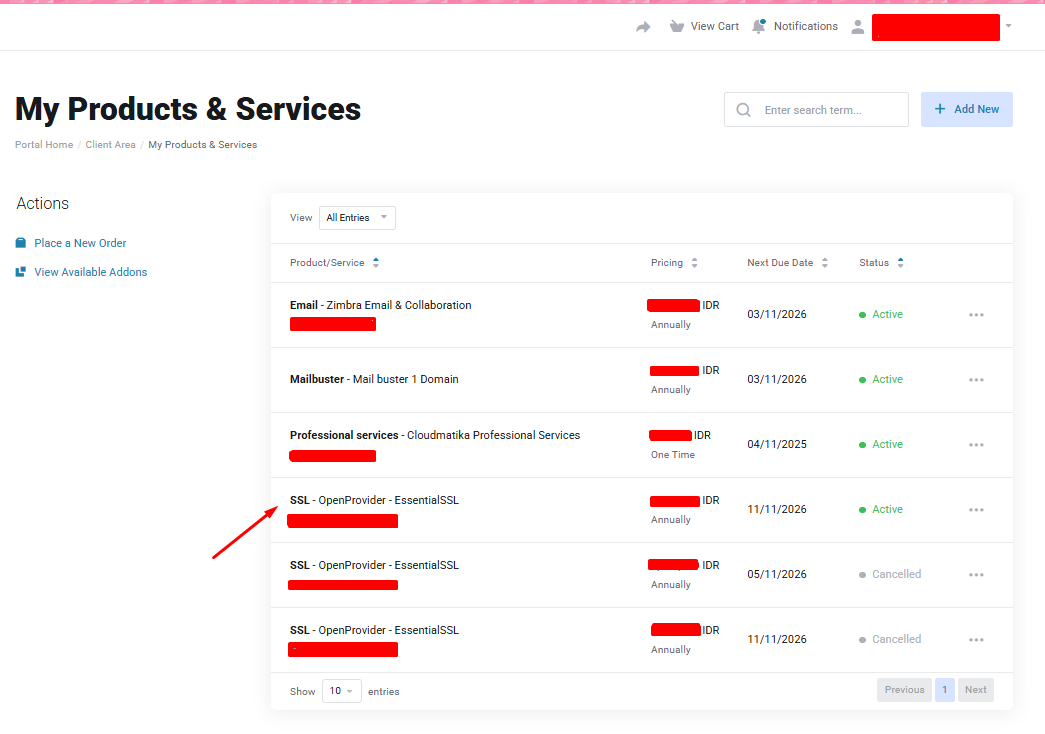1045x734 pixels.
Task: Open options menu for Zimbra Email row
Action: 976,315
